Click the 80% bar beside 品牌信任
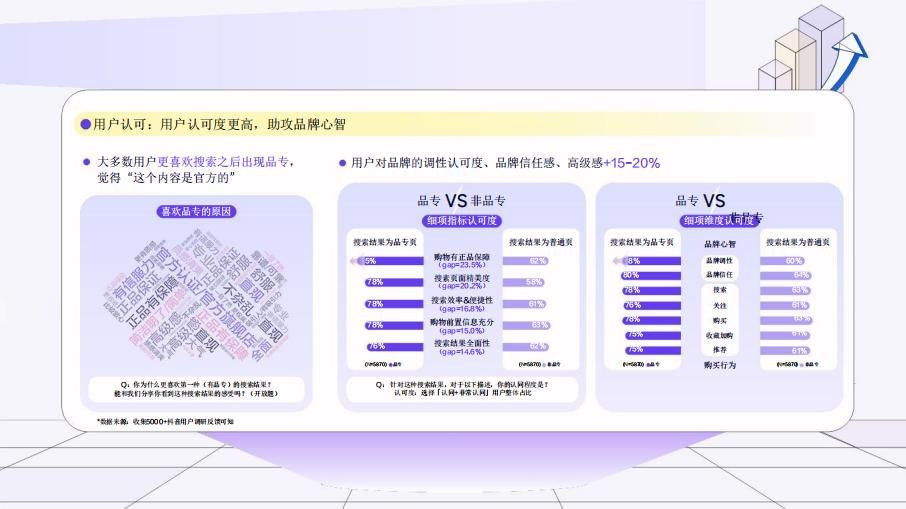The height and width of the screenshot is (509, 906). click(x=651, y=276)
